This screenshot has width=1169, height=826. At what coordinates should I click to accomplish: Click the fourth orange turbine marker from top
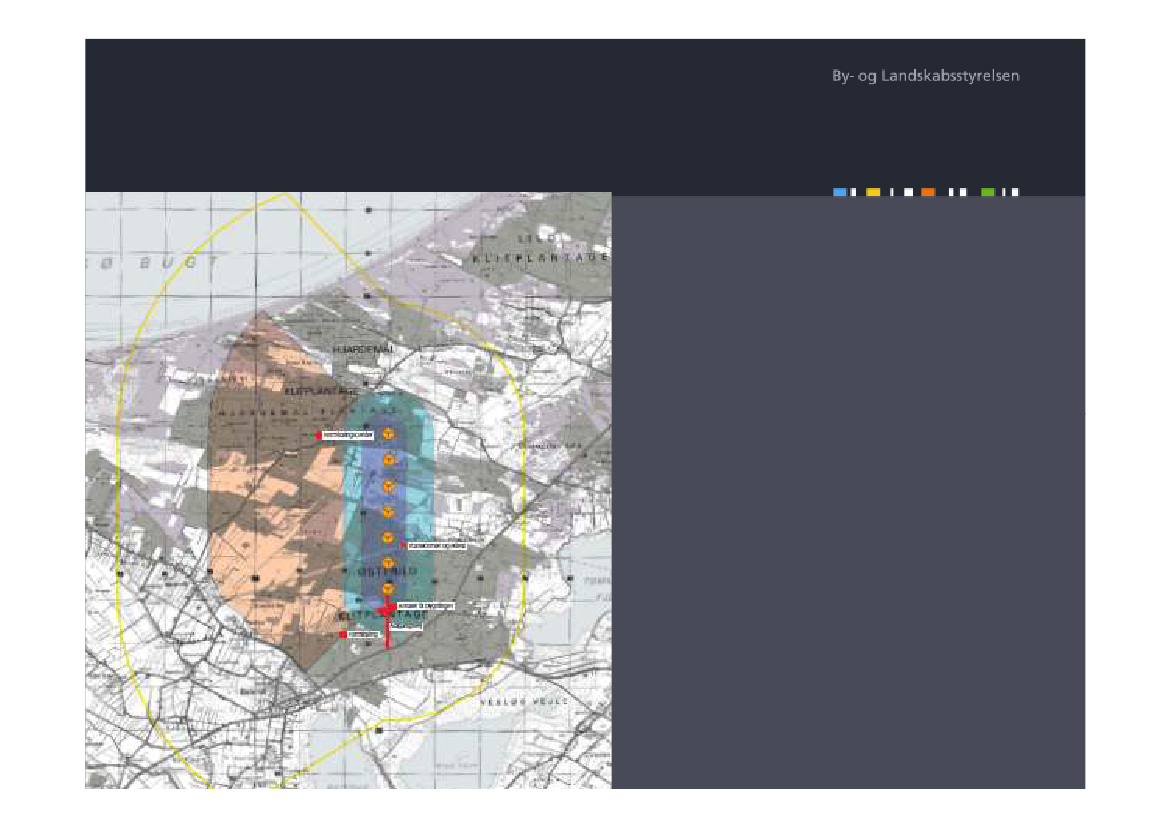[x=388, y=512]
